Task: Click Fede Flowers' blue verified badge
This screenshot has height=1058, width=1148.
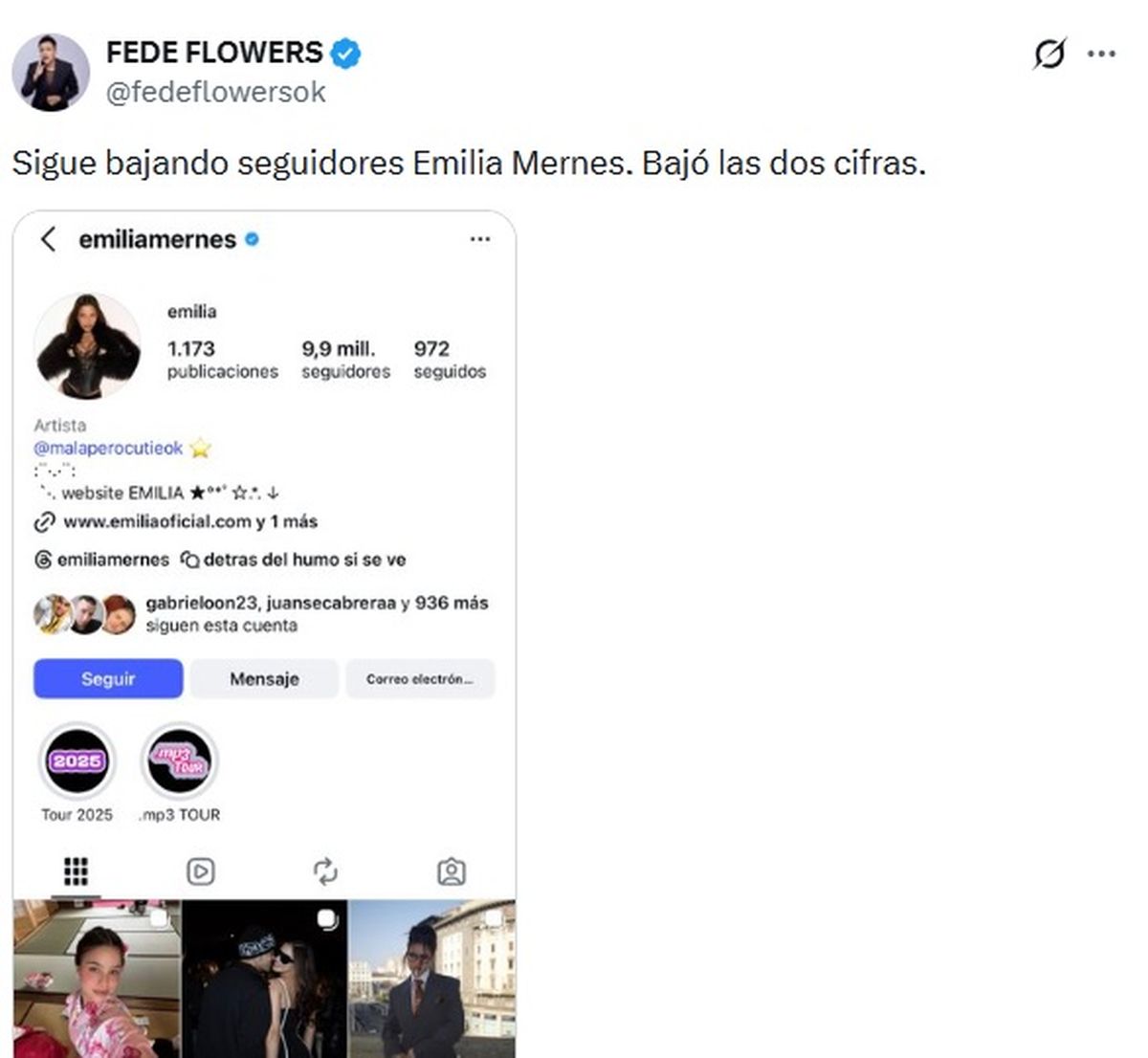Action: [x=345, y=54]
